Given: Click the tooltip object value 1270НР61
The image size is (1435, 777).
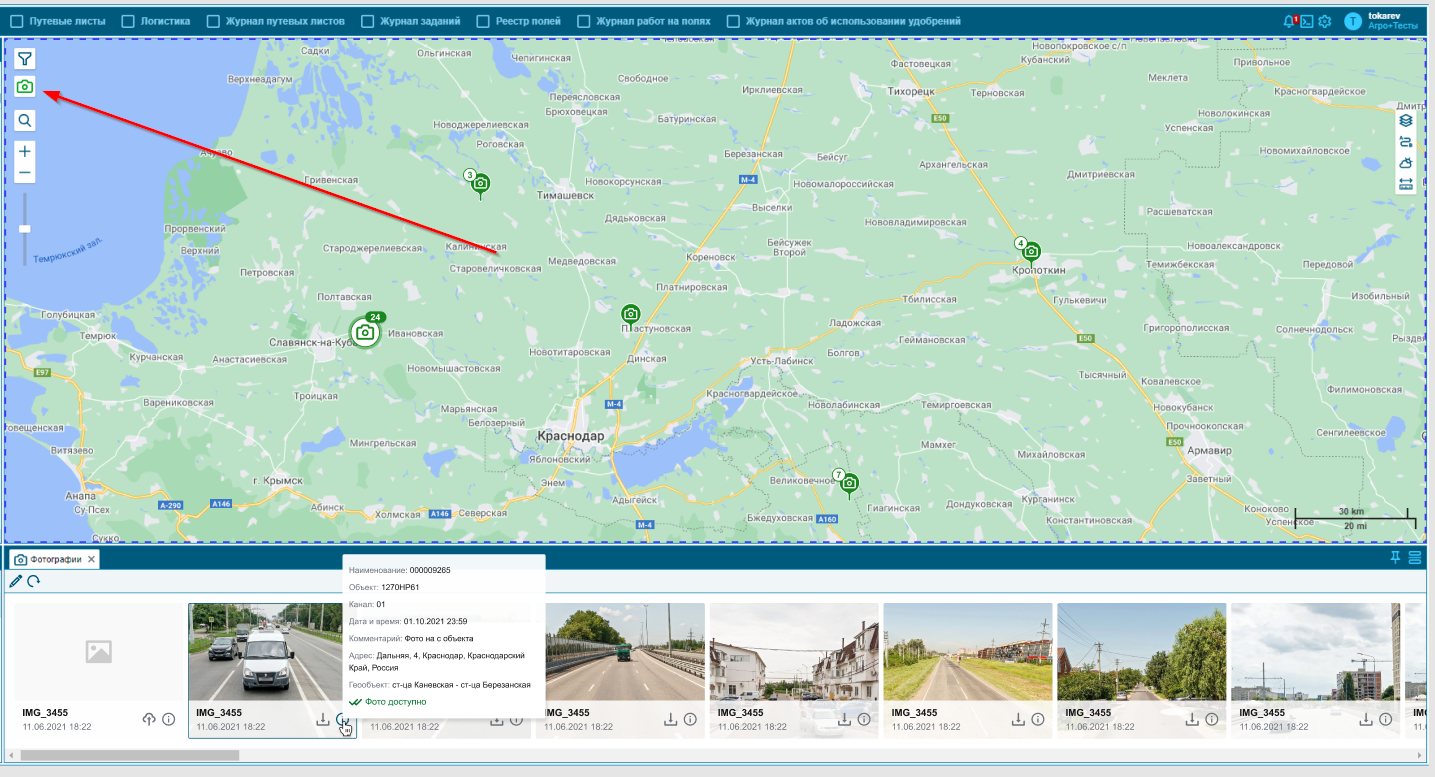Looking at the screenshot, I should point(400,587).
